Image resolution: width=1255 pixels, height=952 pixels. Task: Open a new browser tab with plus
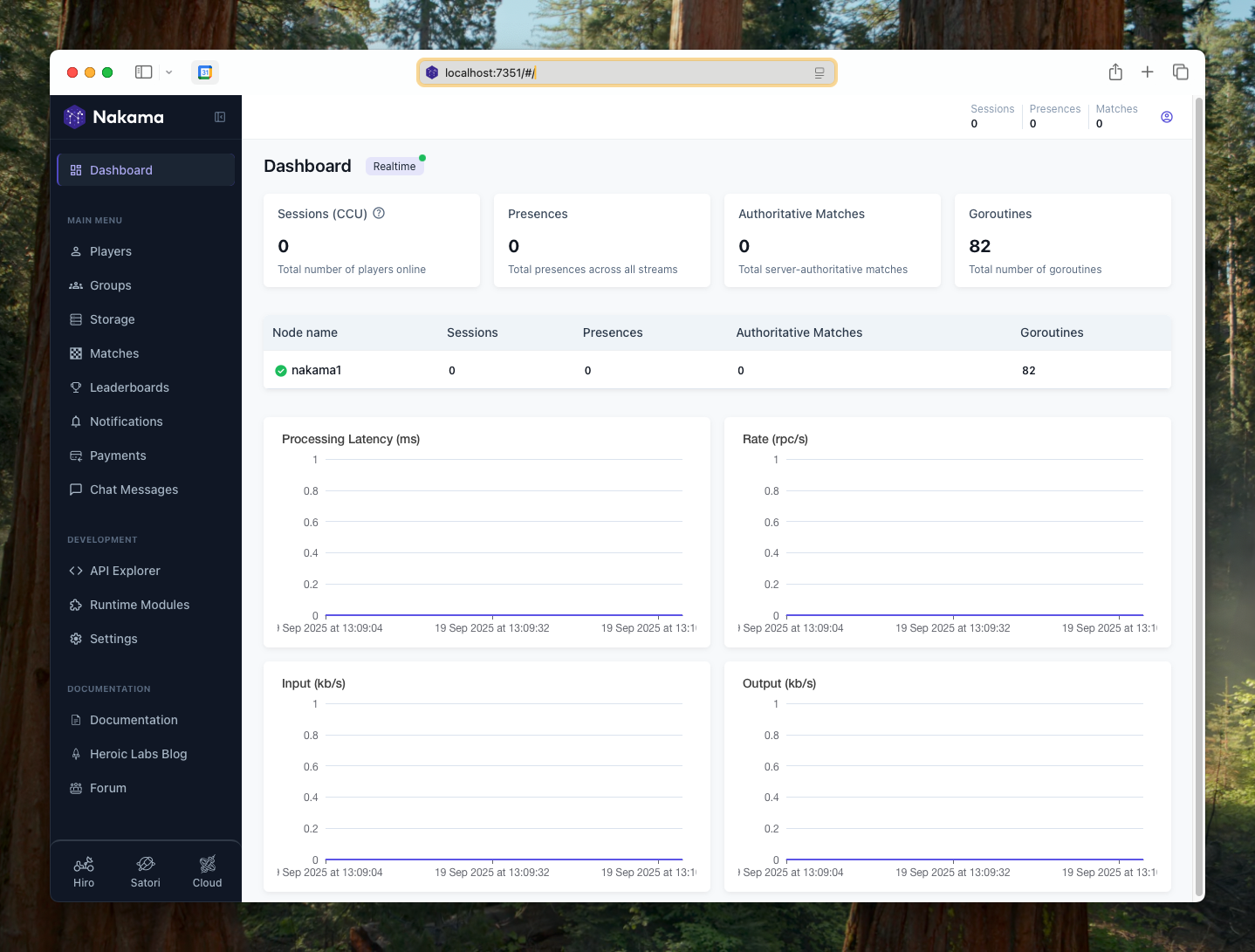1147,72
